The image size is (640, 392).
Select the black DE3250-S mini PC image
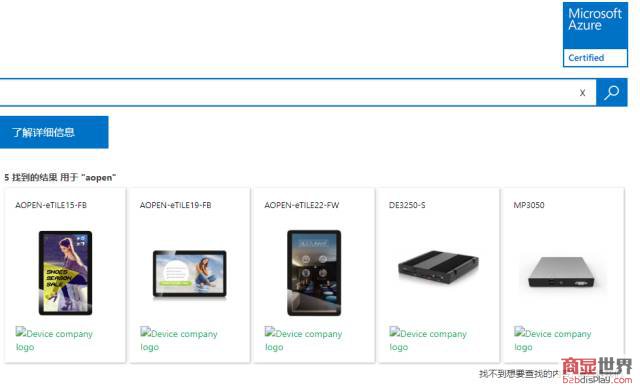pos(438,267)
